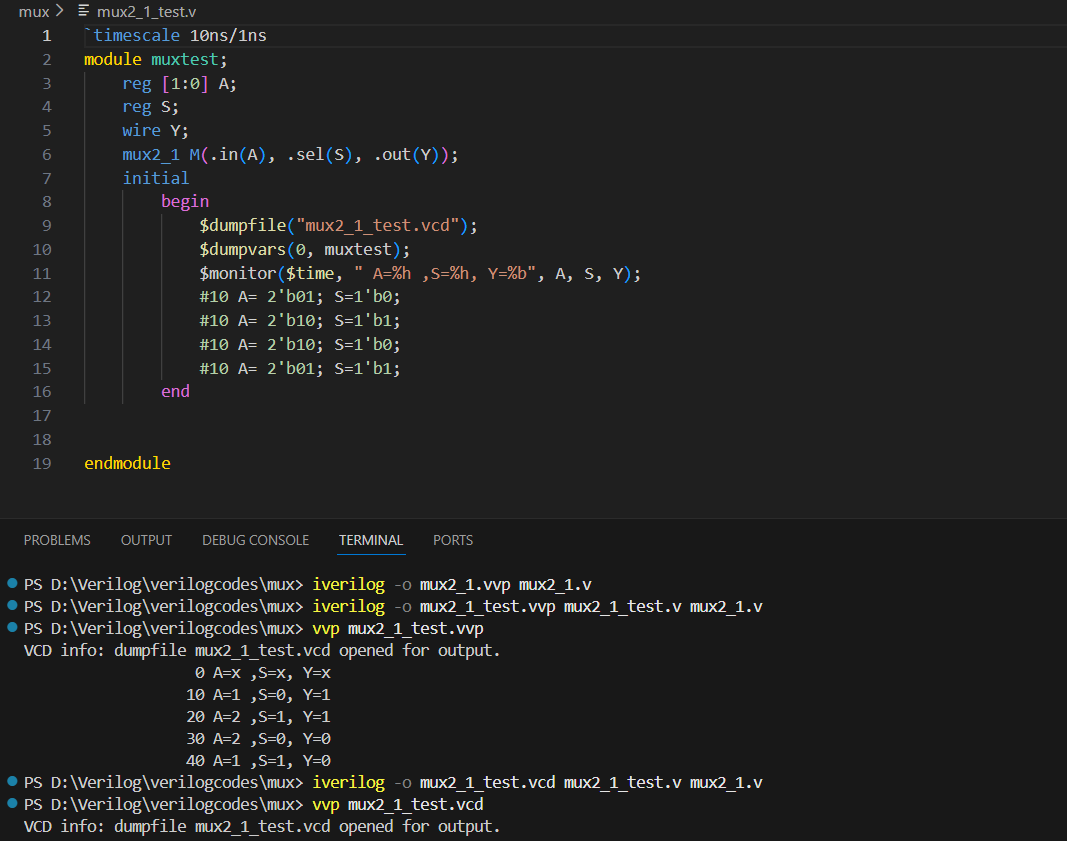
Task: Click line number 19 in gutter
Action: (42, 463)
